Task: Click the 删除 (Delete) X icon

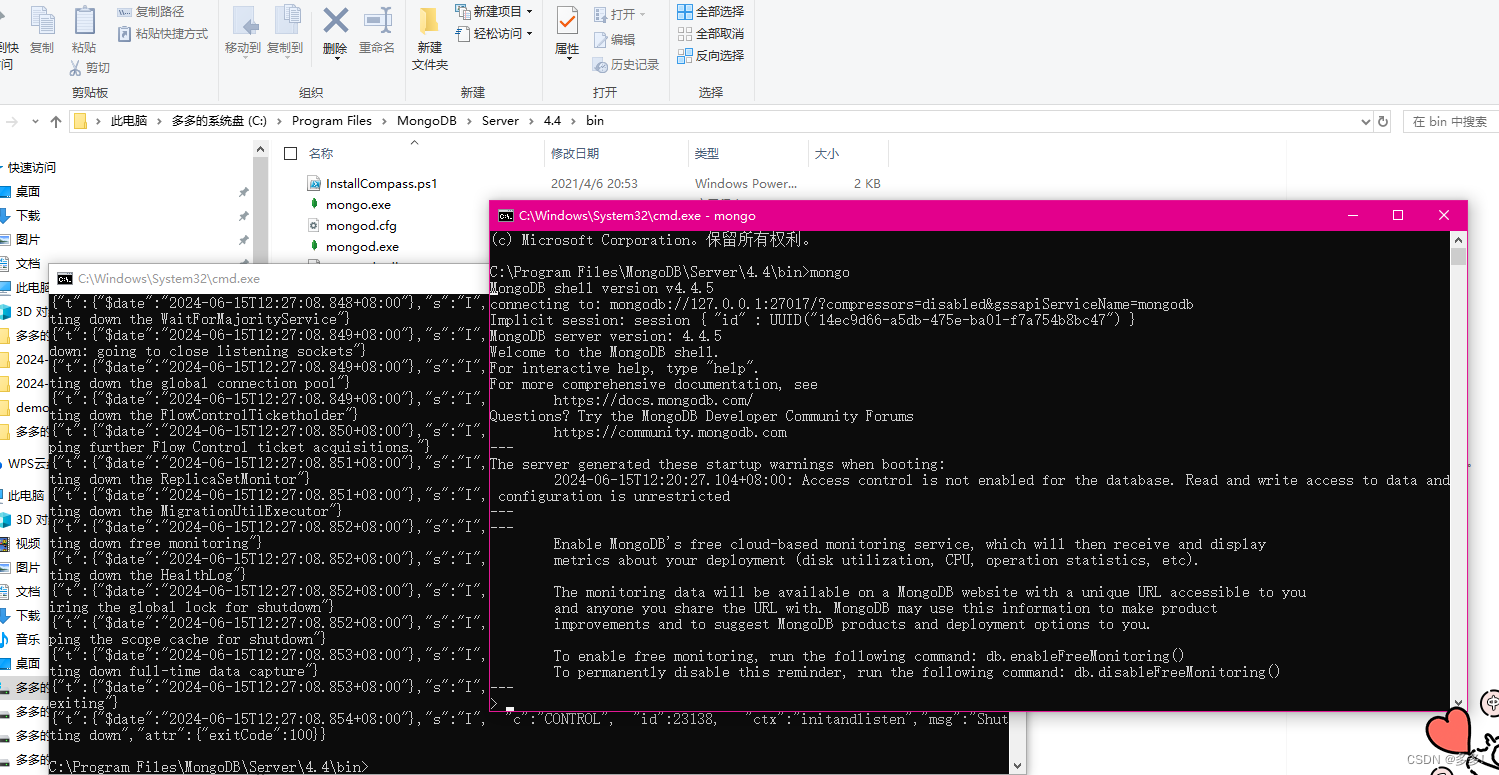Action: (335, 22)
